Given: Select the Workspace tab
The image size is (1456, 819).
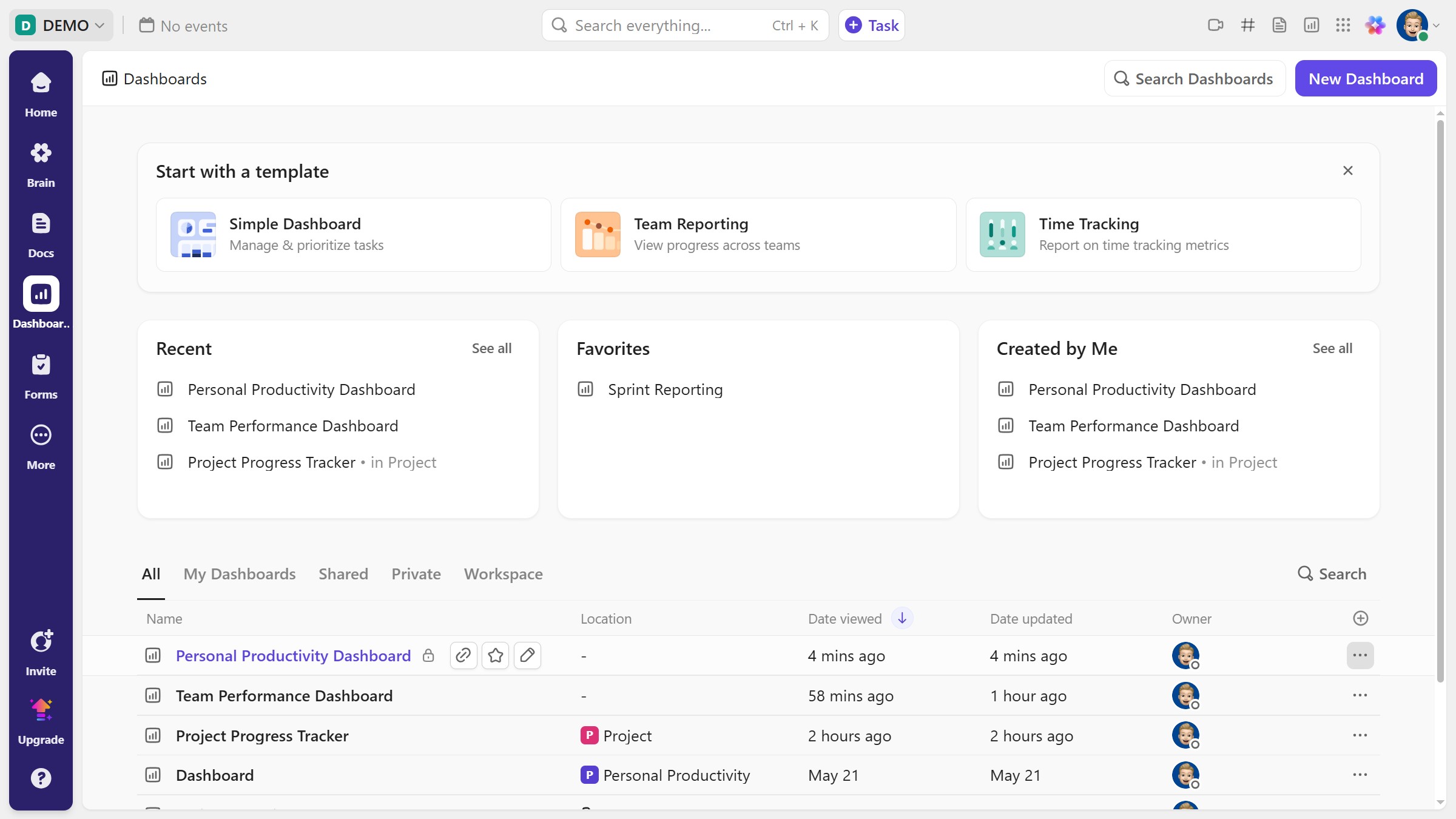Looking at the screenshot, I should pyautogui.click(x=503, y=574).
